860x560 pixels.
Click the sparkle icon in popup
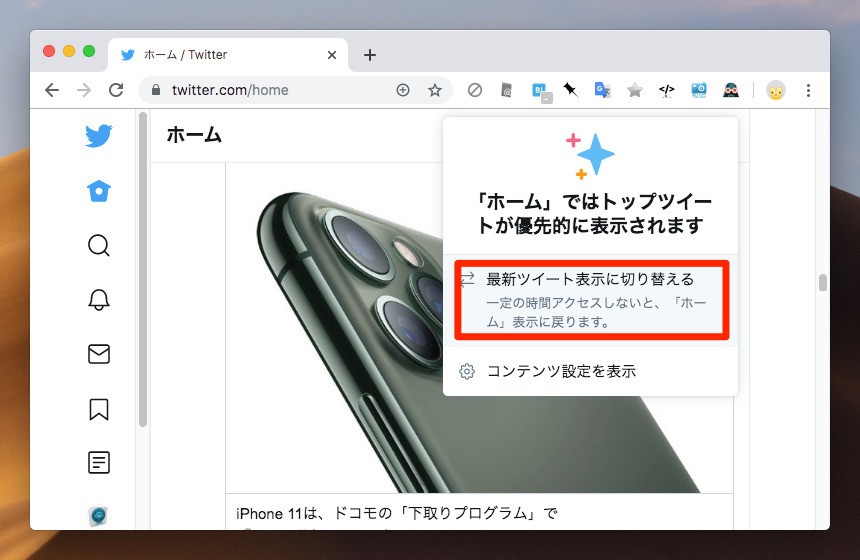point(590,156)
